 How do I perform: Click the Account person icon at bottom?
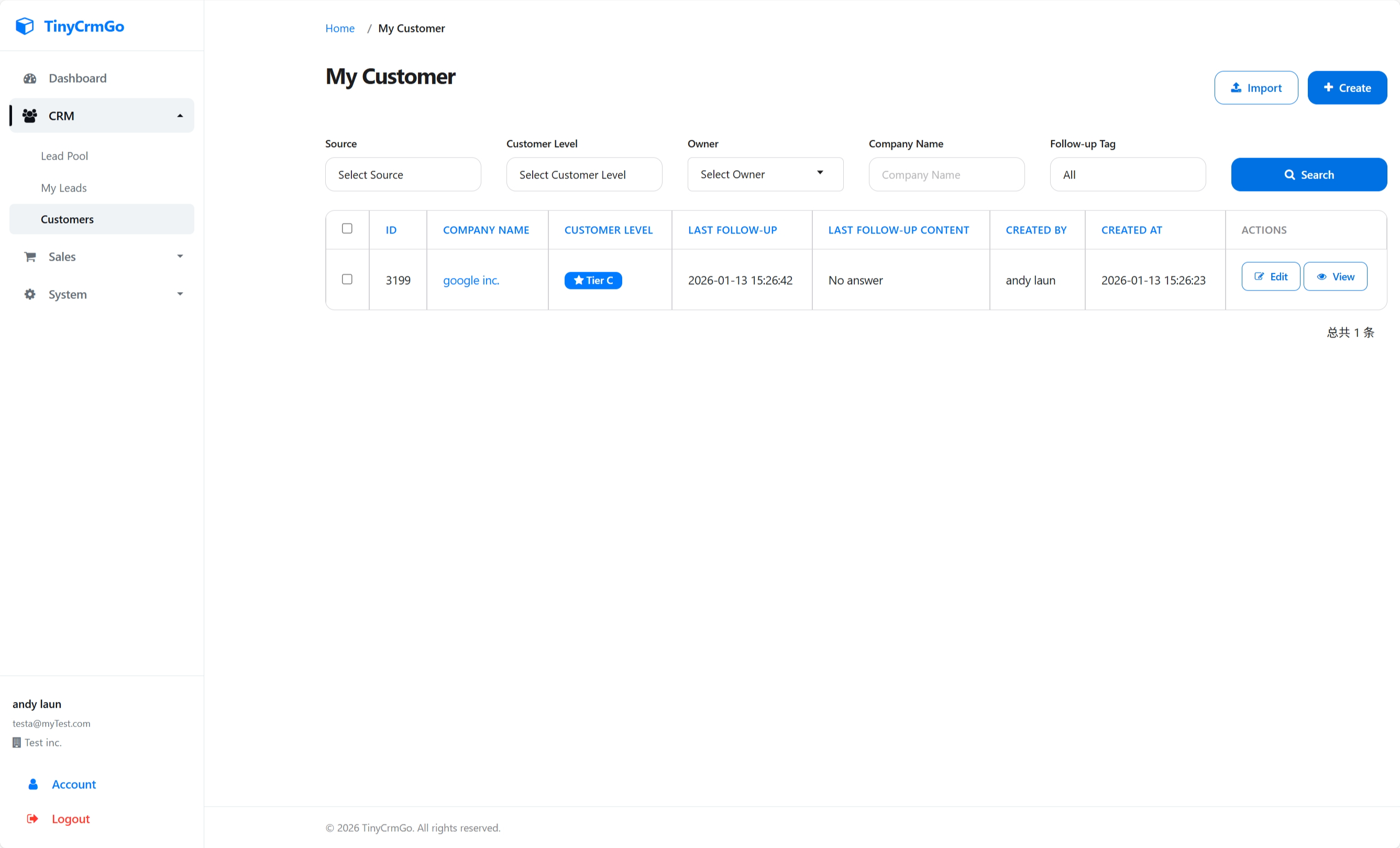33,784
